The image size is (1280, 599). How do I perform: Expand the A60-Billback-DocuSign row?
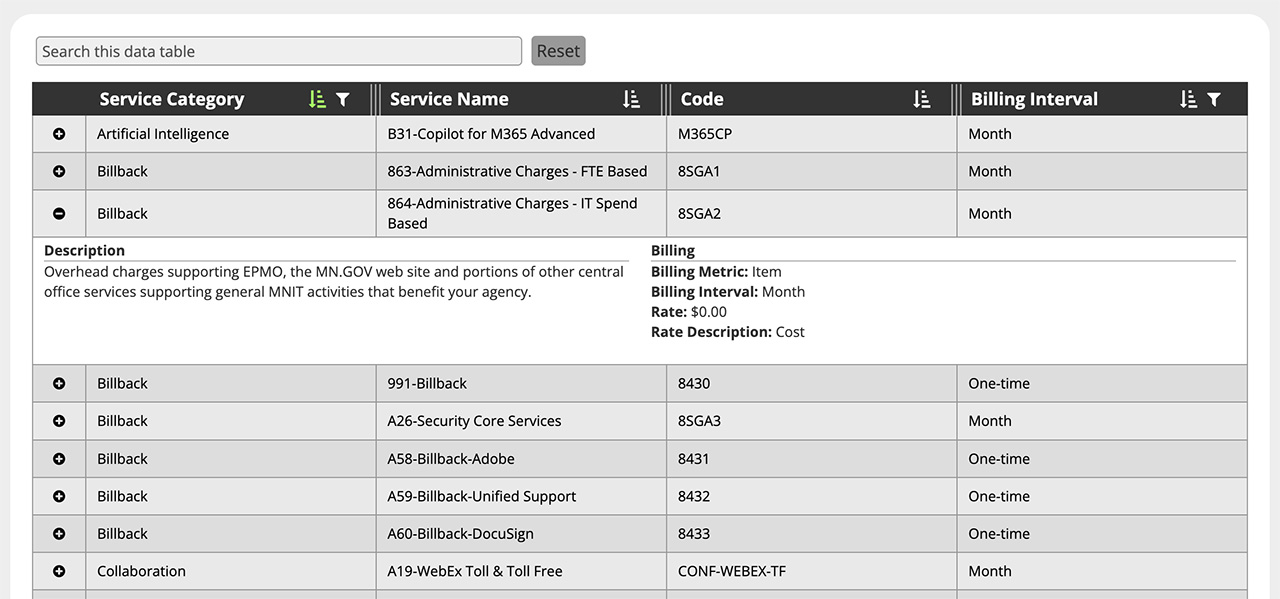coord(59,533)
